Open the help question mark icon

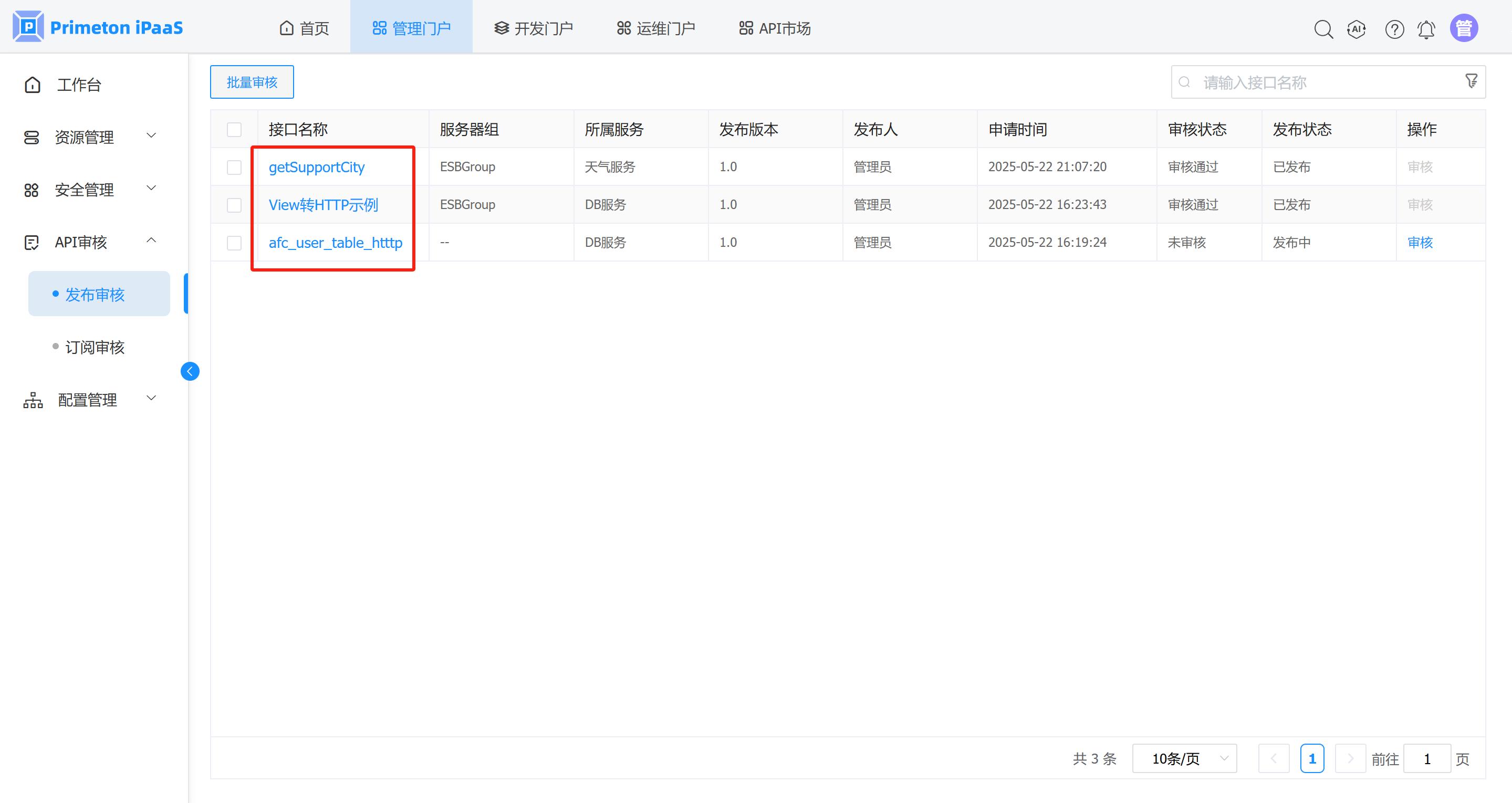coord(1394,29)
